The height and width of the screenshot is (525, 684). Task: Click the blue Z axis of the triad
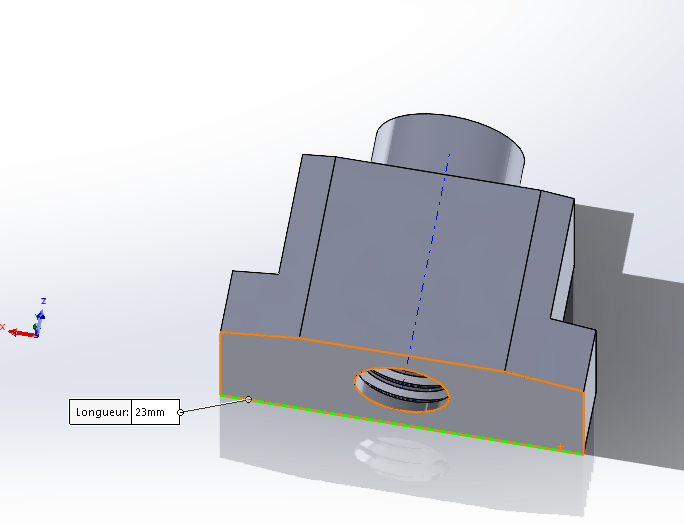point(42,313)
